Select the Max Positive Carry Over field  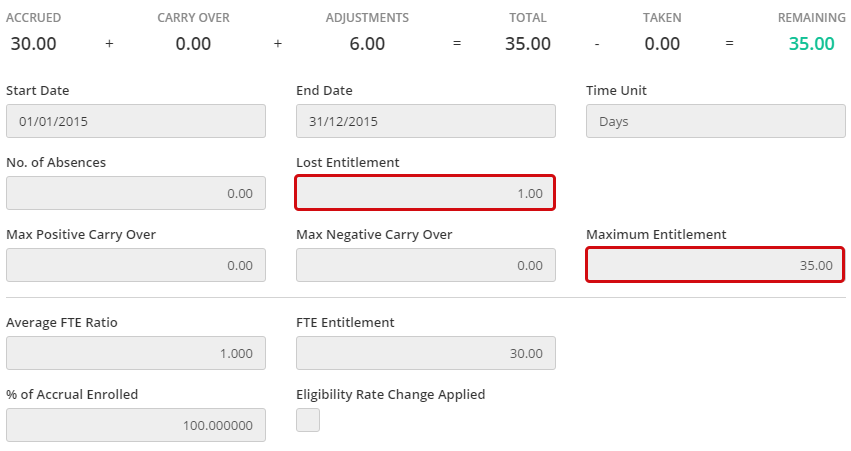136,265
